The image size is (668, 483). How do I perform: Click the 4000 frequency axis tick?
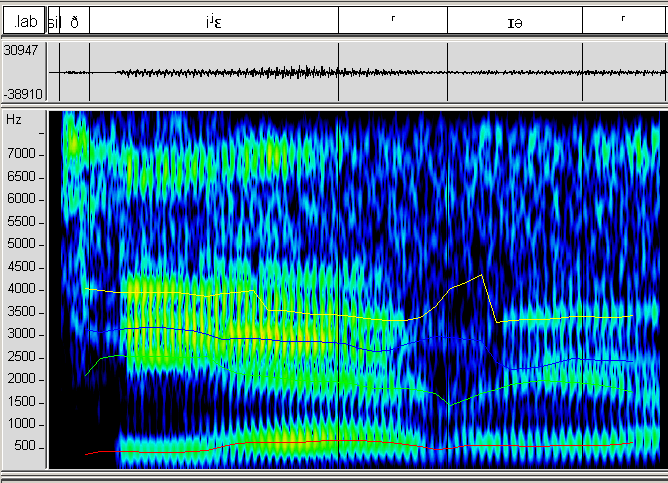coord(22,289)
